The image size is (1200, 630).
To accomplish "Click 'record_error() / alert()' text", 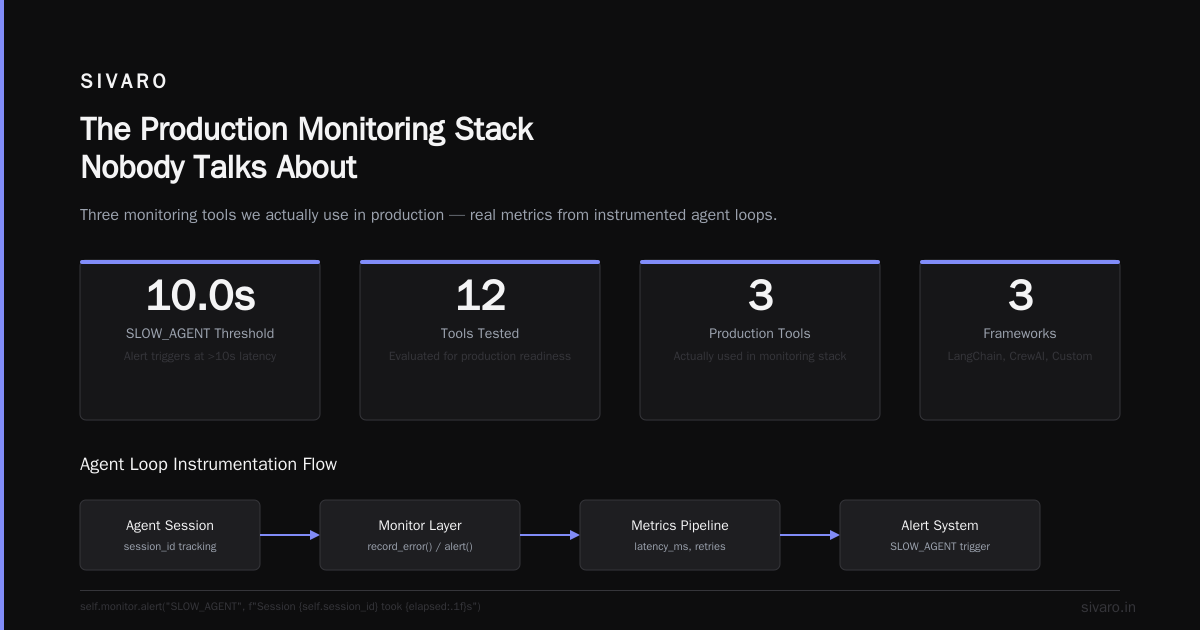I will (420, 547).
